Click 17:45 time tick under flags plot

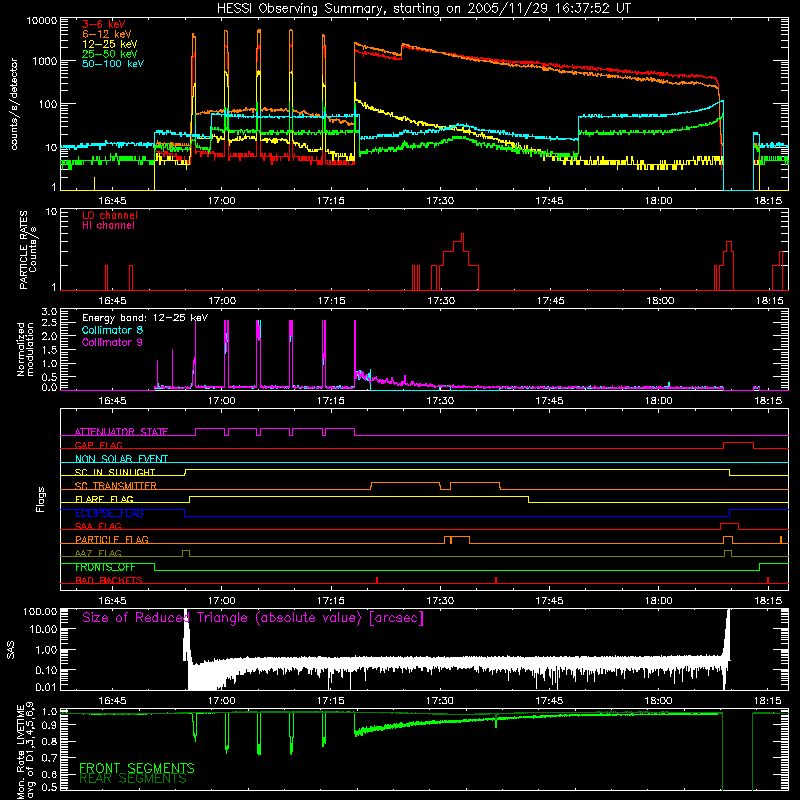pos(549,601)
